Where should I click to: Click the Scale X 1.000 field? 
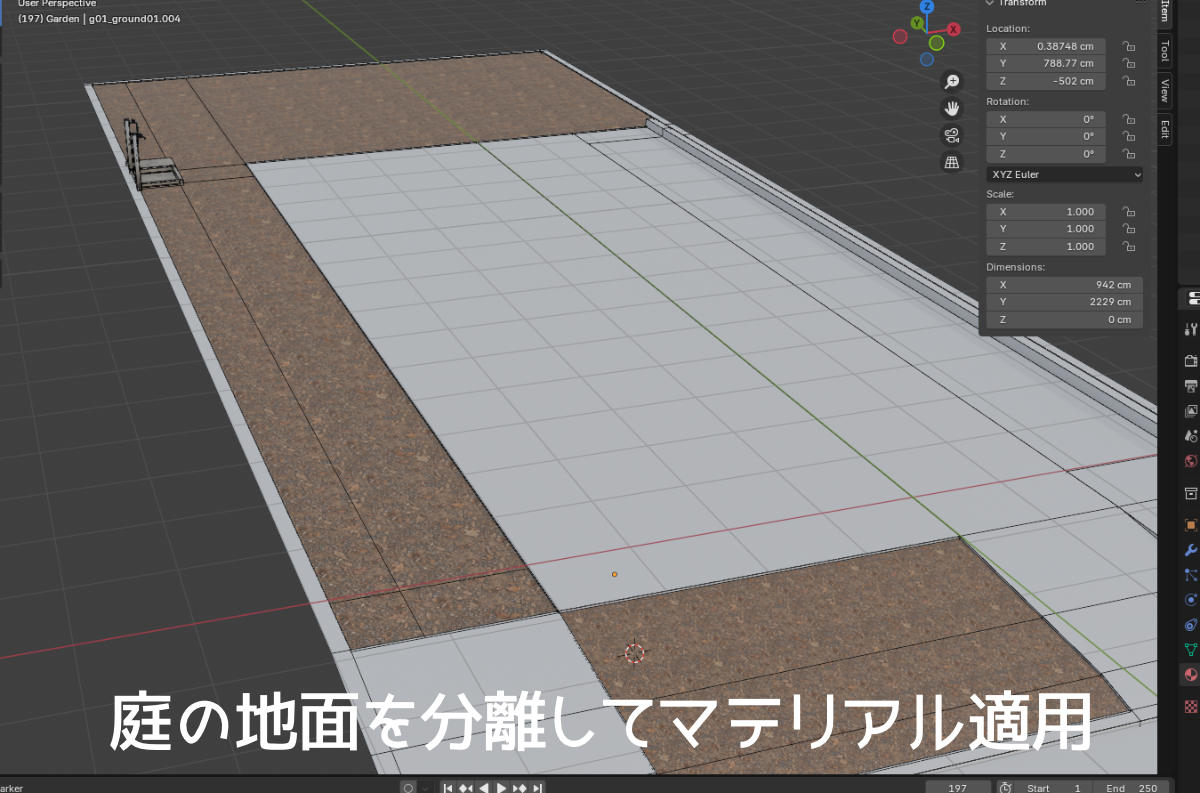(1047, 212)
